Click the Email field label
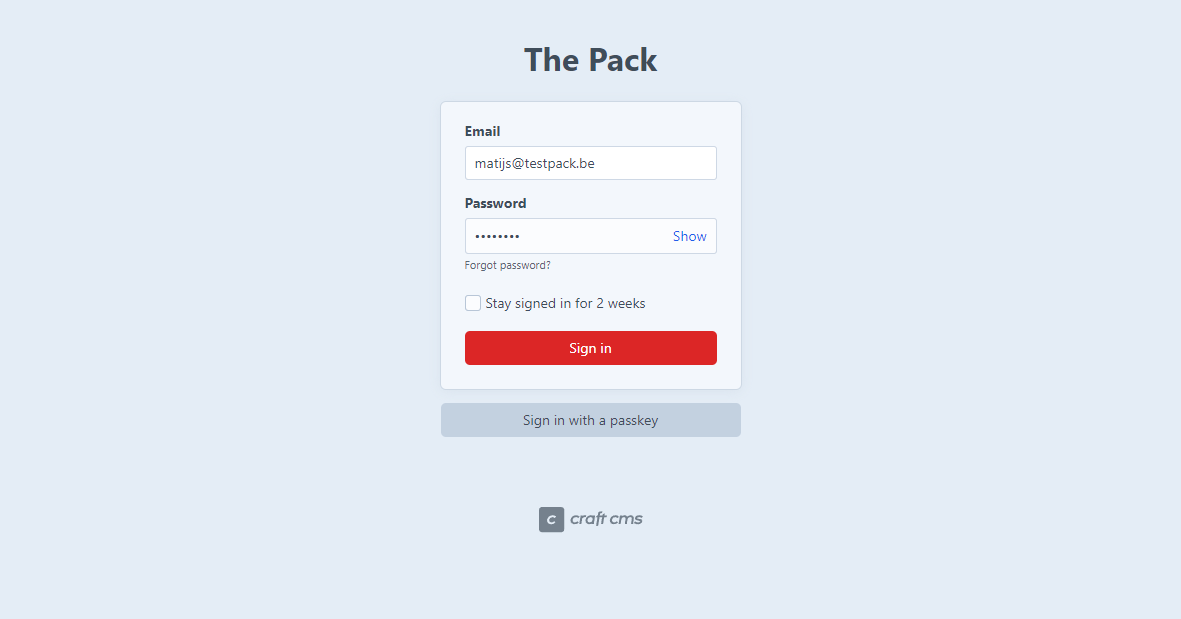Image resolution: width=1181 pixels, height=619 pixels. pos(482,131)
